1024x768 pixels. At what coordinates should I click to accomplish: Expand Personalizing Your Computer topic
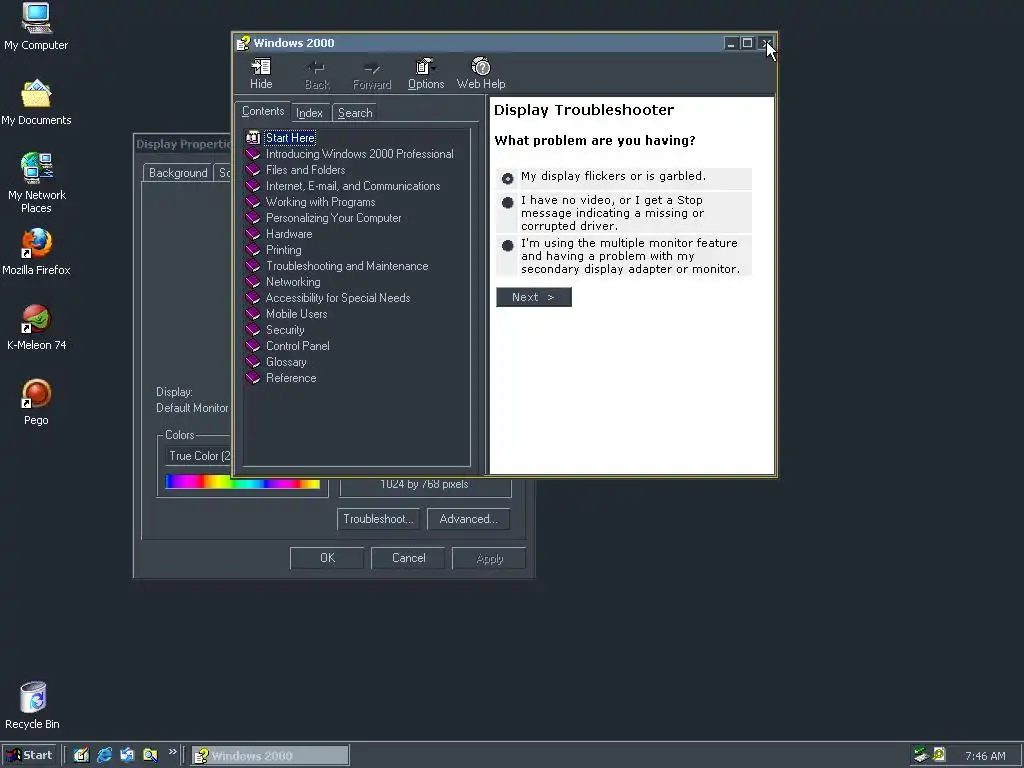click(x=333, y=218)
